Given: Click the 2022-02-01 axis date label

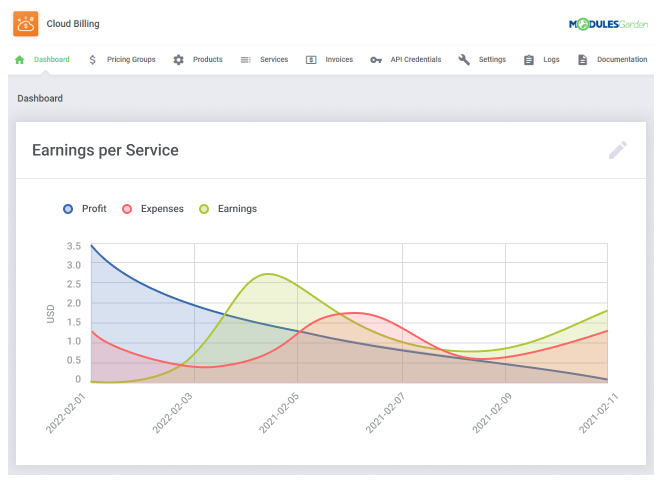Looking at the screenshot, I should (x=65, y=413).
